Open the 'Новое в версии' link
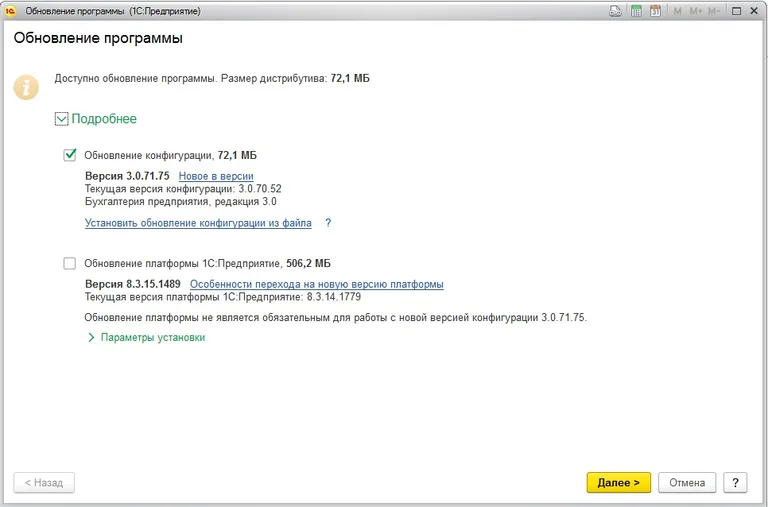Screen dimensions: 768x507 [216, 176]
